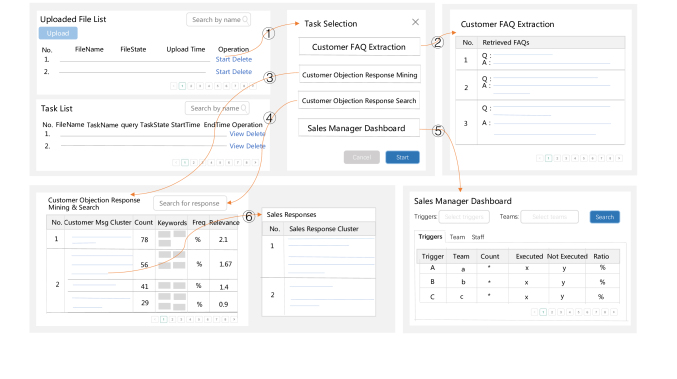Image resolution: width=677 pixels, height=379 pixels.
Task: Click the Search for response input field
Action: [189, 203]
